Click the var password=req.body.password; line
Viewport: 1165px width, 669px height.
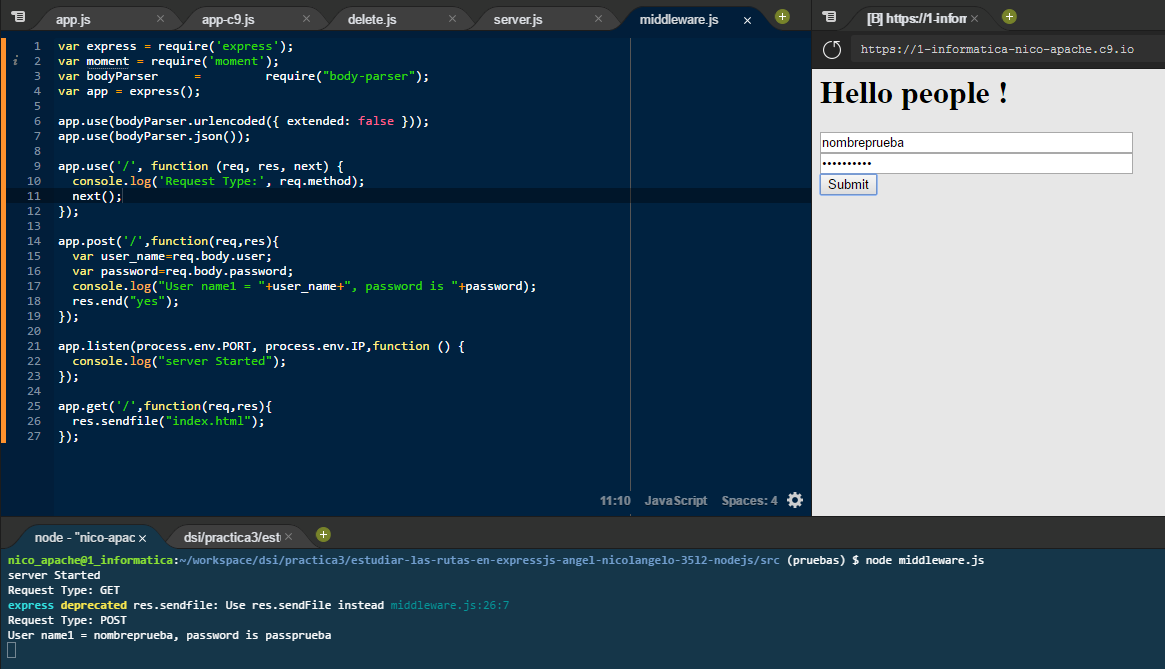tap(183, 271)
